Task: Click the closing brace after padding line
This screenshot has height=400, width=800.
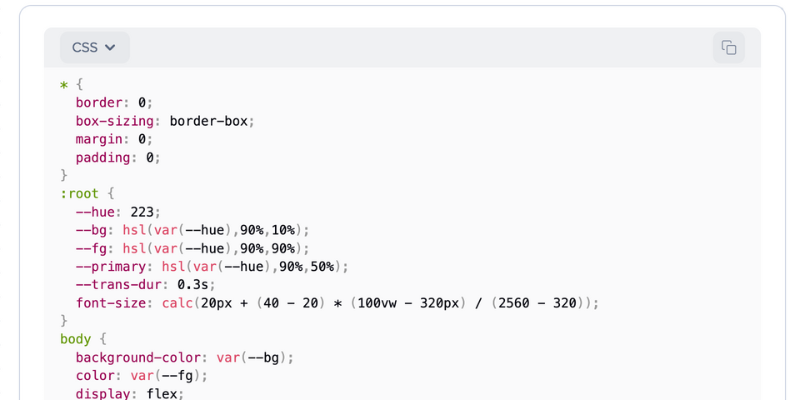Action: click(64, 175)
